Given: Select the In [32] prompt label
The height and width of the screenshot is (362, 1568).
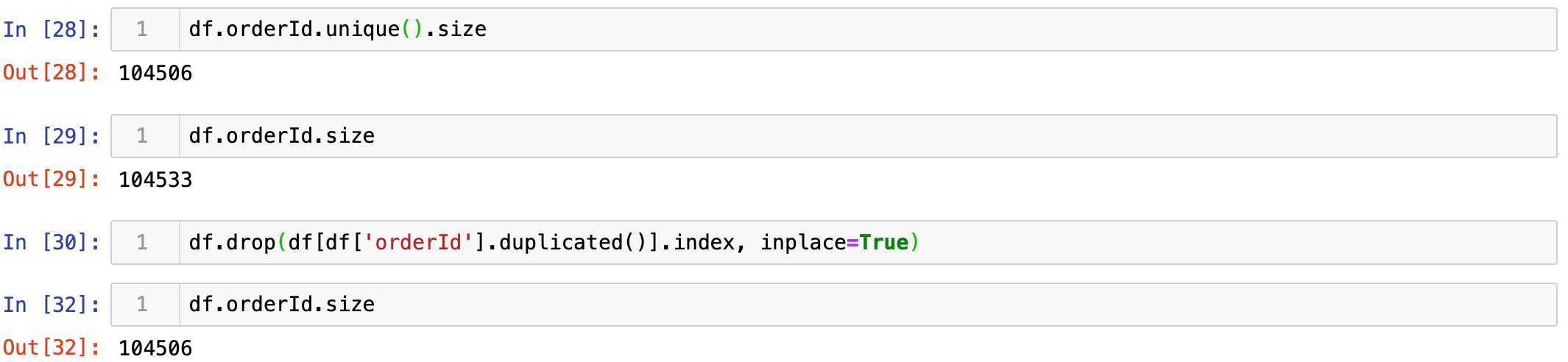Looking at the screenshot, I should [52, 305].
